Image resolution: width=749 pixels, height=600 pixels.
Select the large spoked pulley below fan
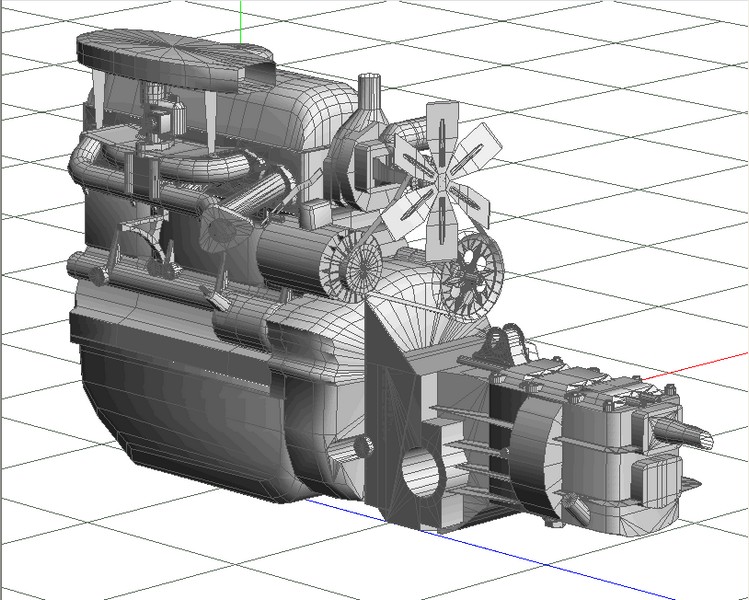[x=474, y=268]
